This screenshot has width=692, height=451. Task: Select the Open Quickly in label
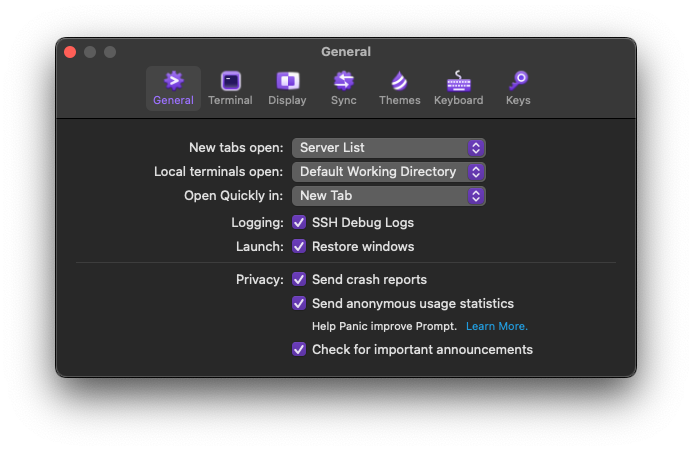click(233, 195)
